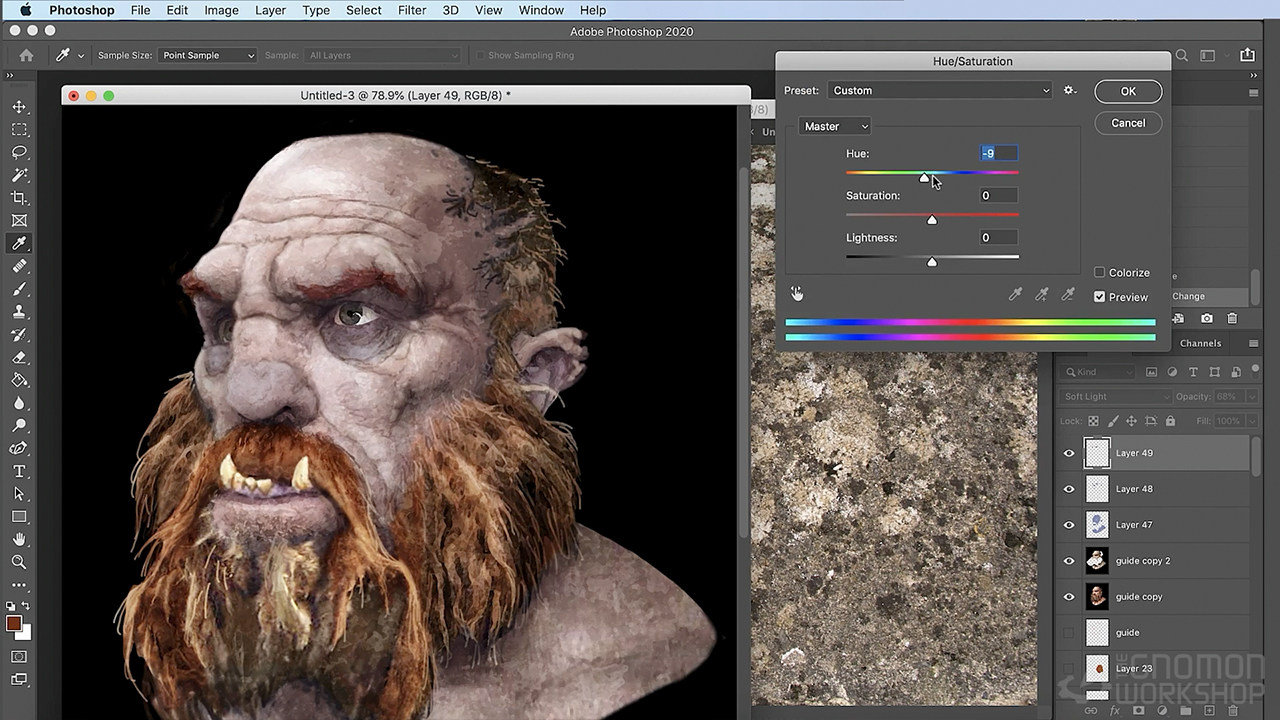Open the Preset dropdown showing Custom
Screen dimensions: 1280x720
point(939,90)
